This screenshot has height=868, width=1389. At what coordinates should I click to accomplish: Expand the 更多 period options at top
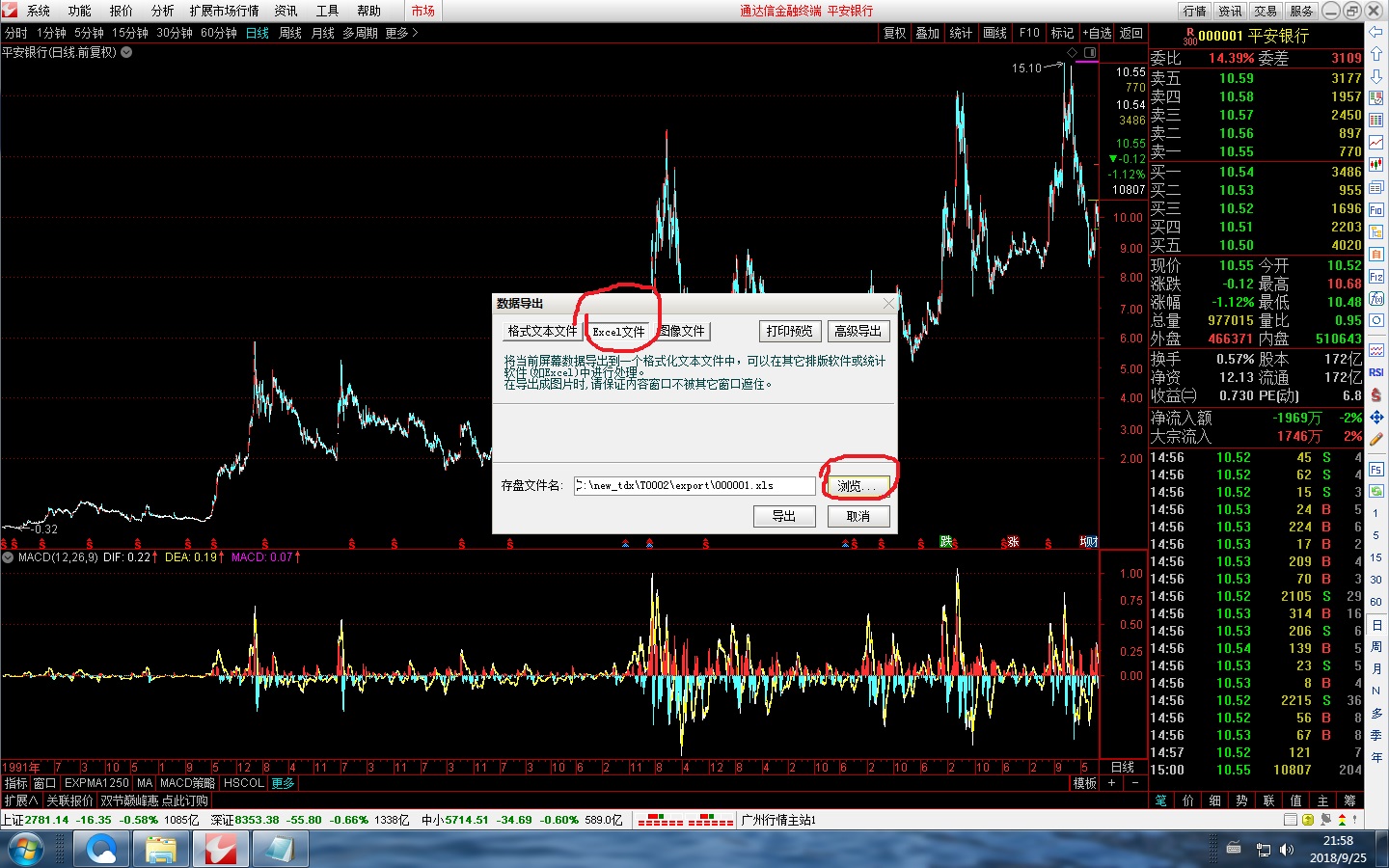coord(401,33)
